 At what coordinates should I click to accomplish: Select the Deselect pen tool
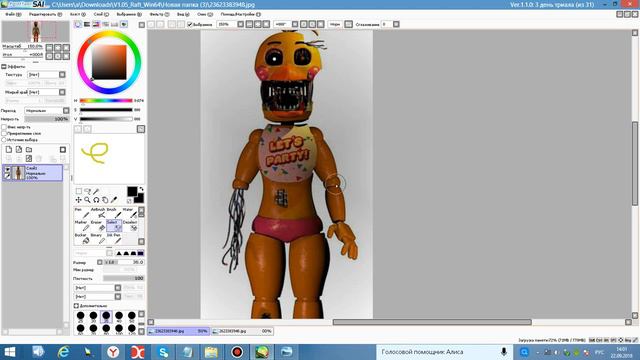pyautogui.click(x=130, y=226)
